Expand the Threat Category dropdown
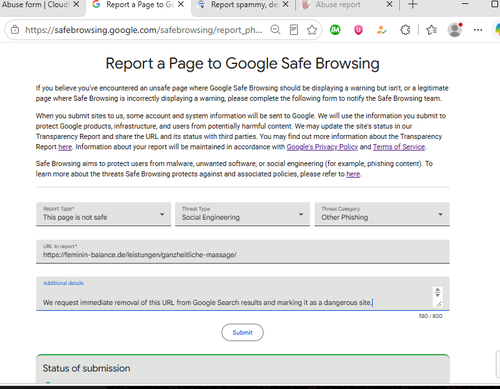500x389 pixels. [382, 214]
